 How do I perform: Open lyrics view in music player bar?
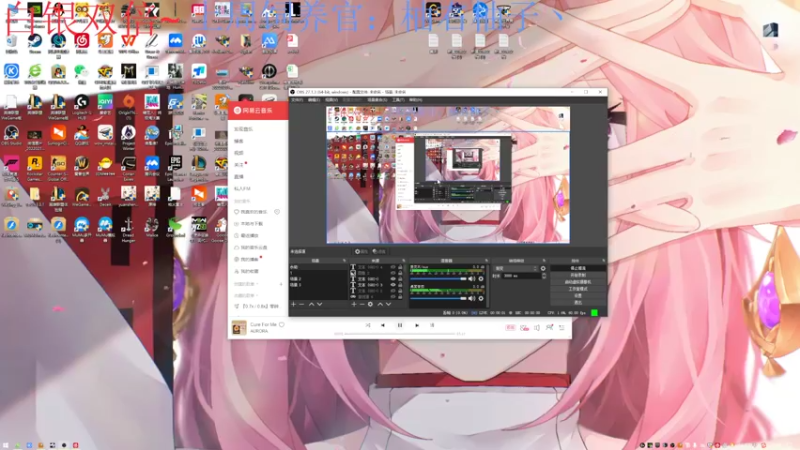tap(432, 325)
